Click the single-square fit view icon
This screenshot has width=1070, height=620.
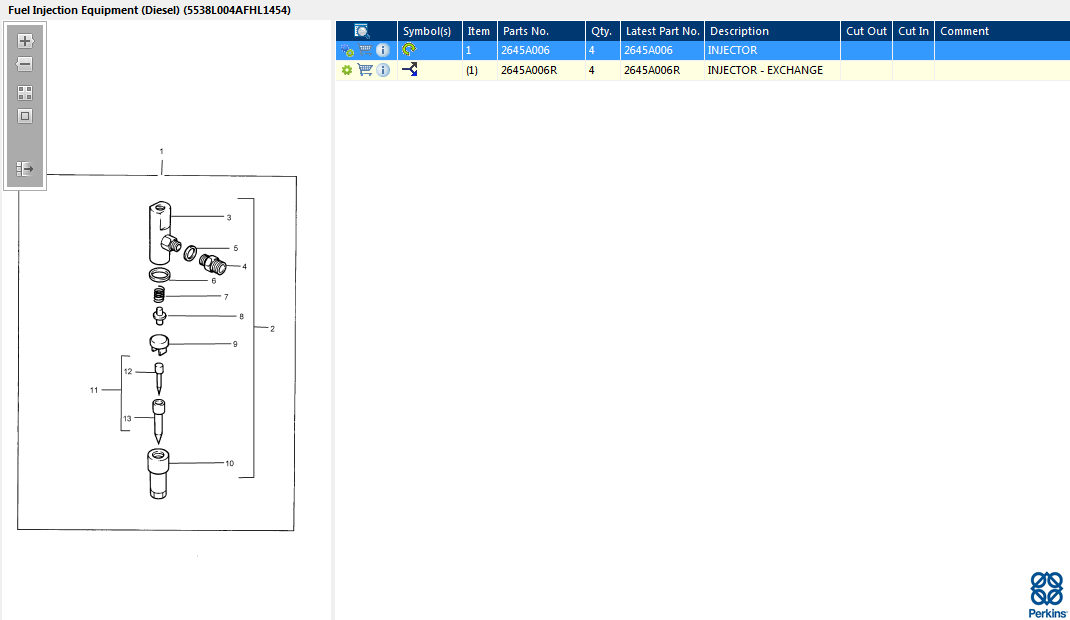(x=25, y=116)
